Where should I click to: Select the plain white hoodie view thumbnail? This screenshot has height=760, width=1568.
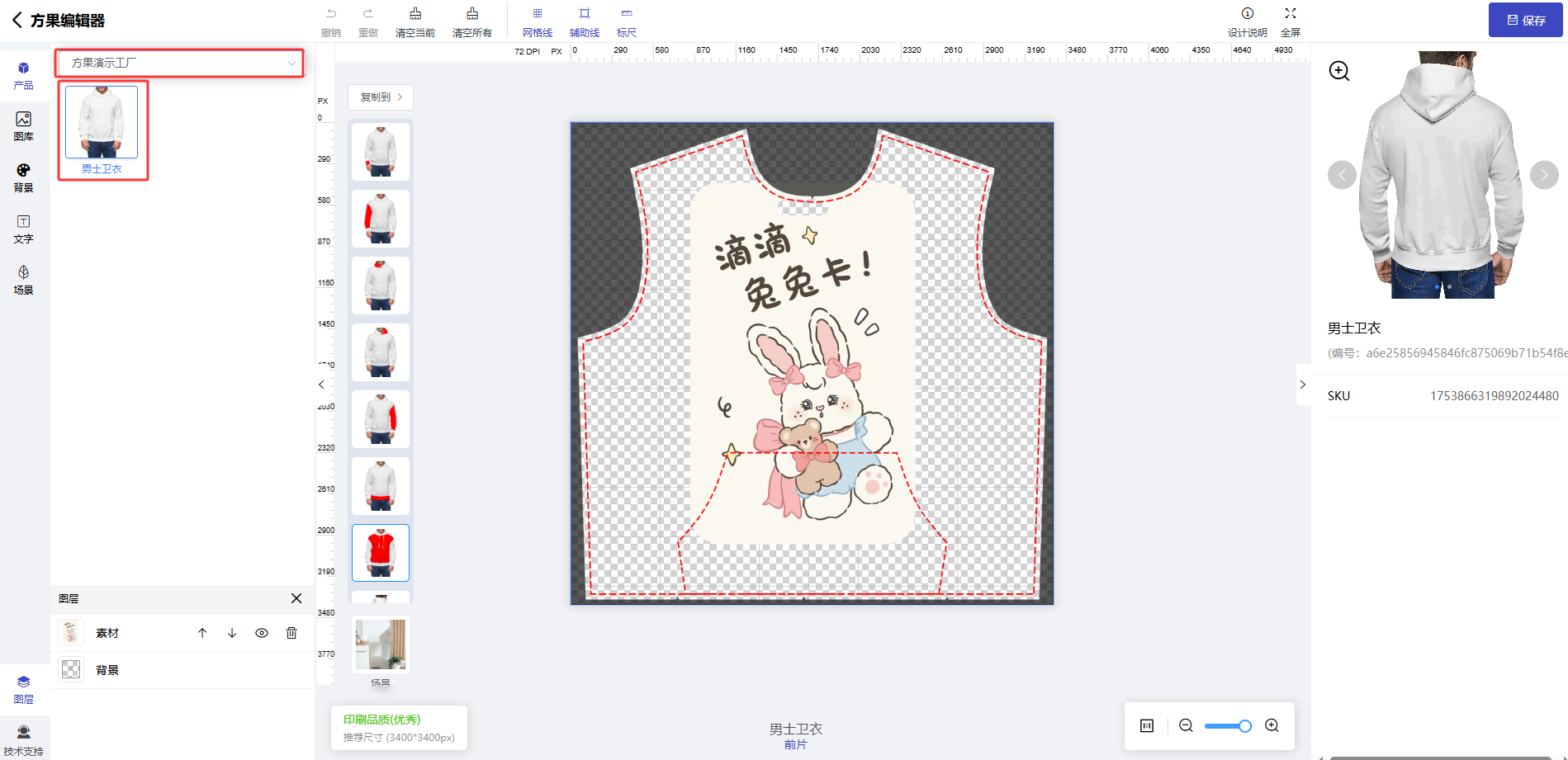[381, 152]
